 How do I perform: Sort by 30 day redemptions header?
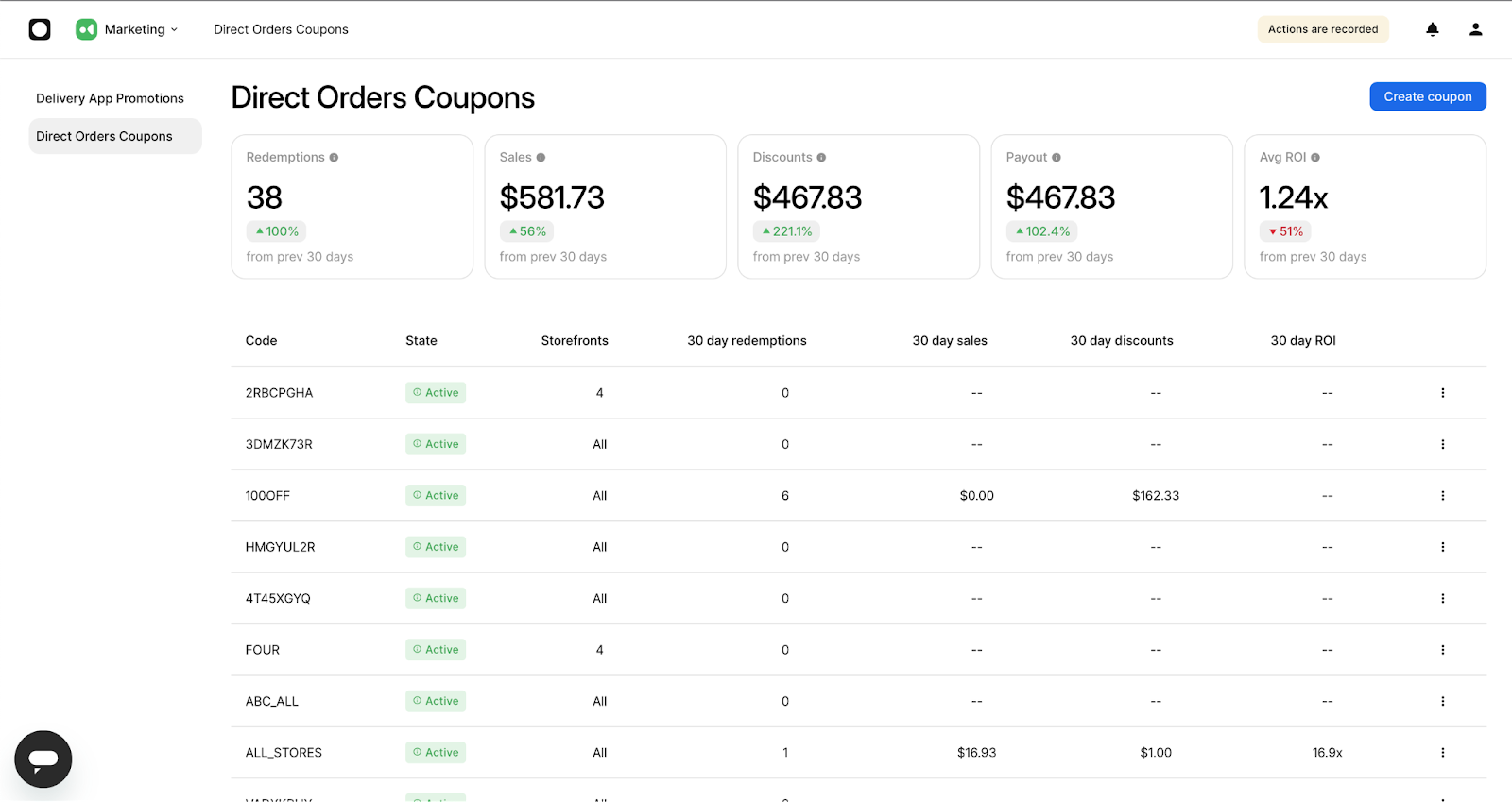747,341
